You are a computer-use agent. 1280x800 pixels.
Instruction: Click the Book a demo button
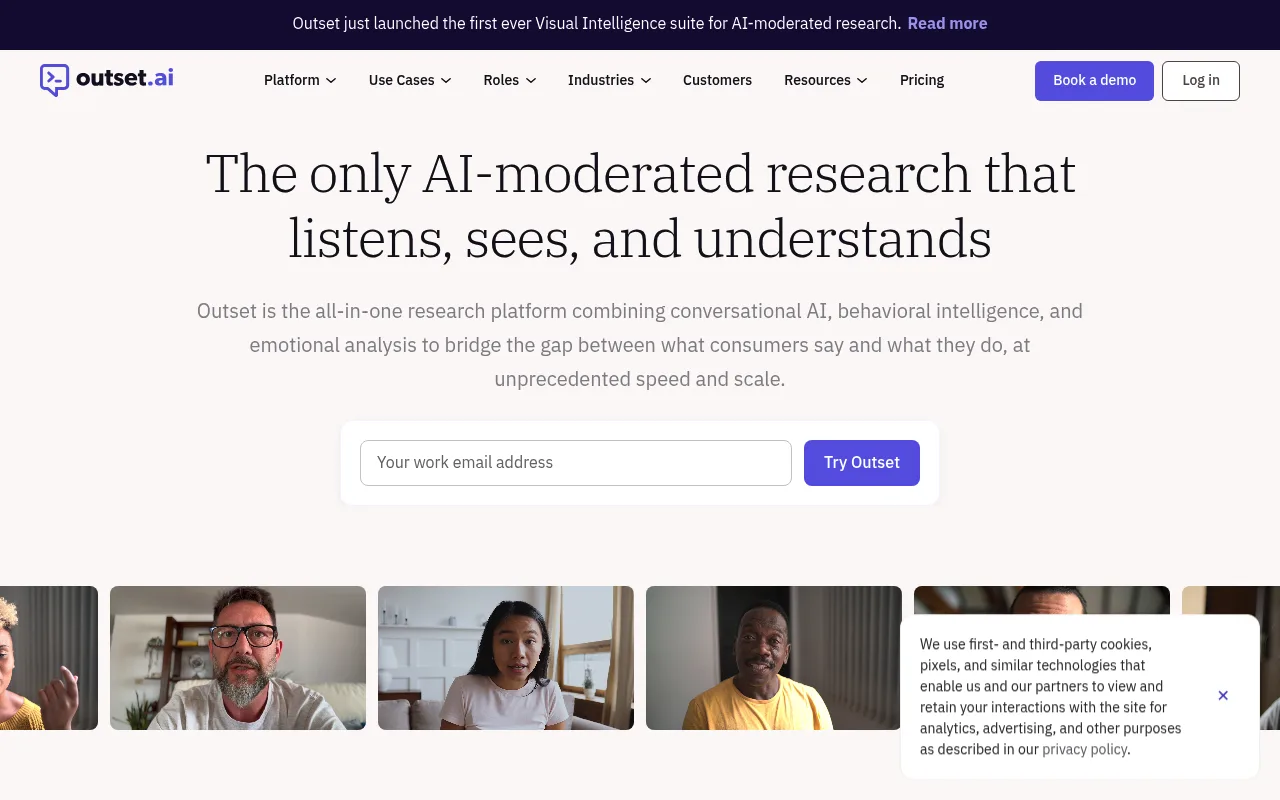click(x=1094, y=81)
